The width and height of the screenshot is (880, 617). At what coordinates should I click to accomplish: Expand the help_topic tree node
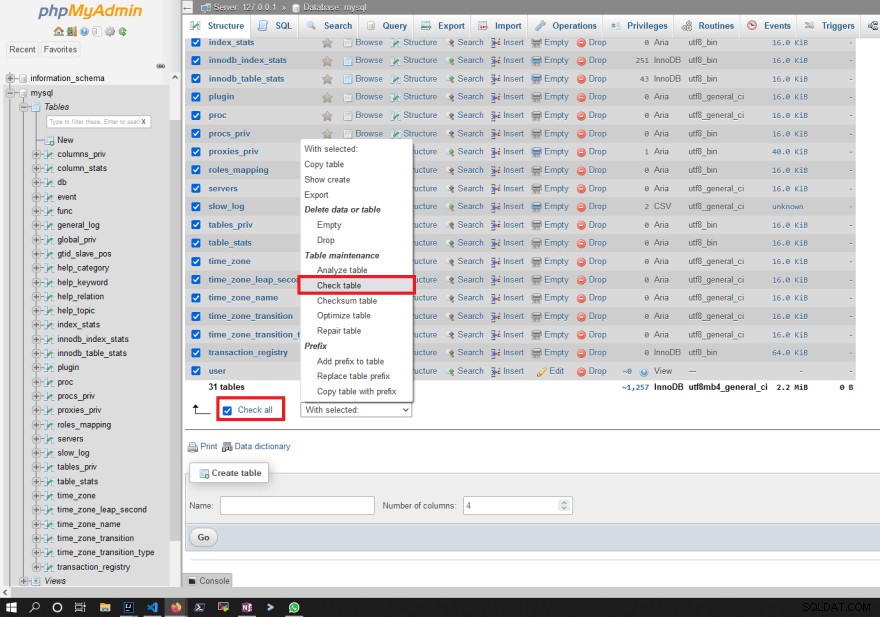tap(36, 310)
